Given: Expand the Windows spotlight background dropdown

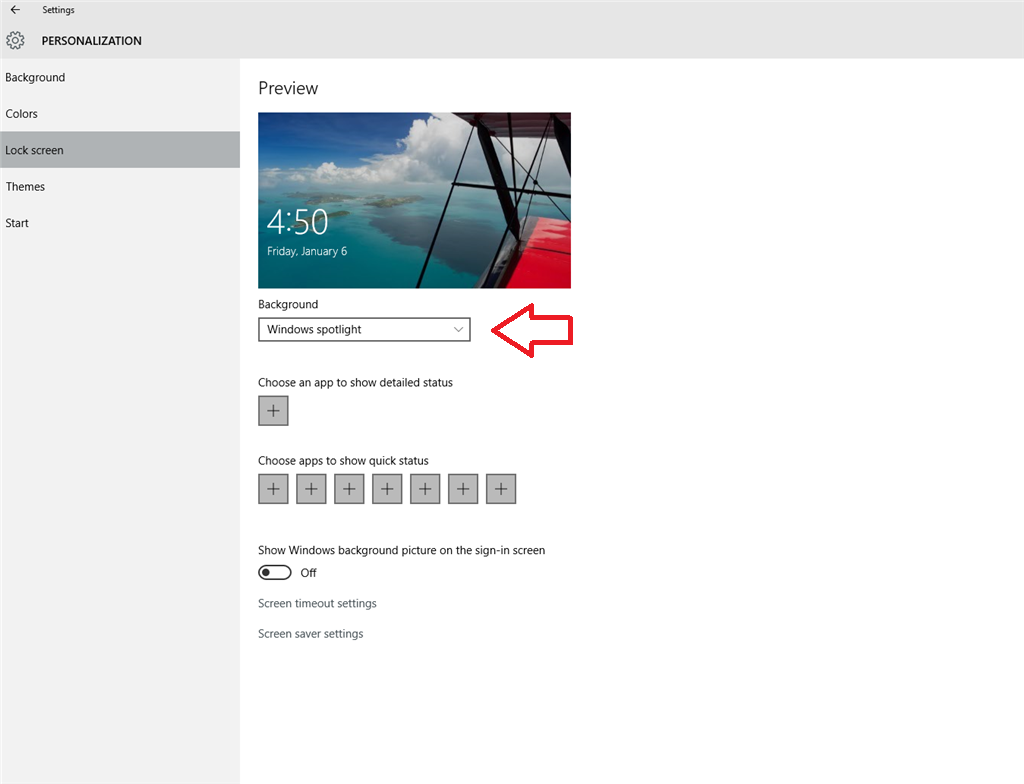Looking at the screenshot, I should click(x=364, y=329).
